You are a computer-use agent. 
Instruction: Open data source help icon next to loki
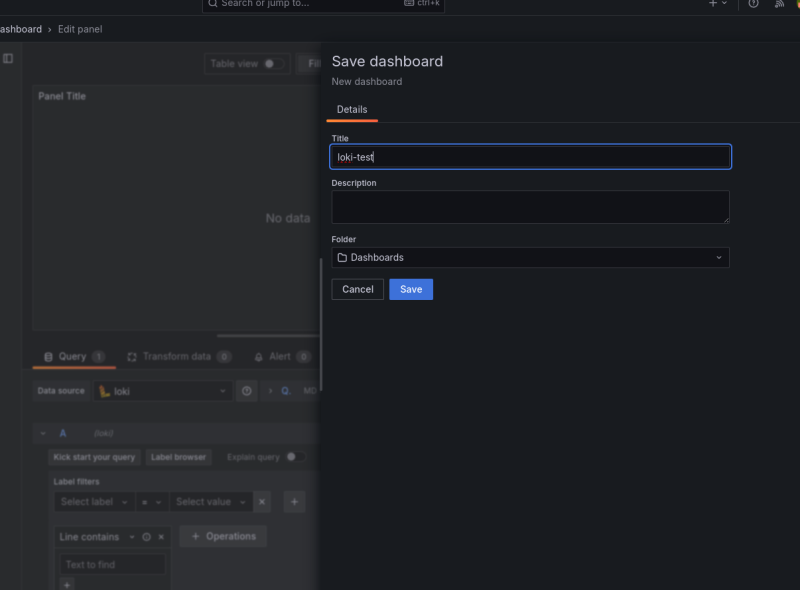pos(247,391)
